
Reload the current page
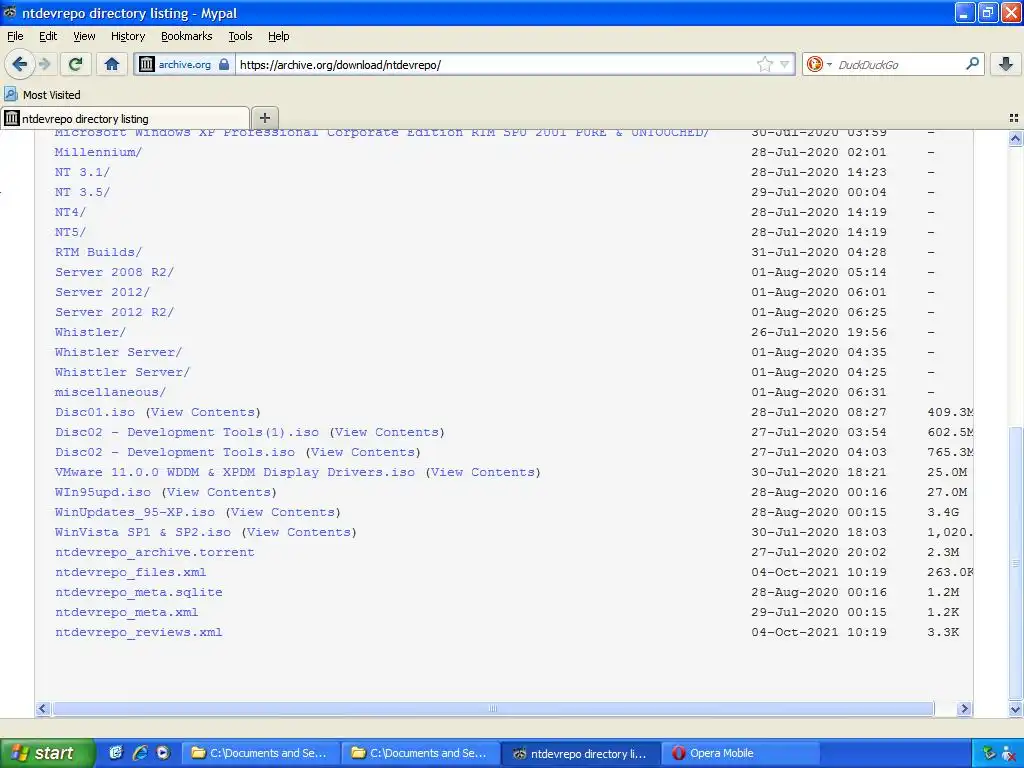[x=76, y=64]
